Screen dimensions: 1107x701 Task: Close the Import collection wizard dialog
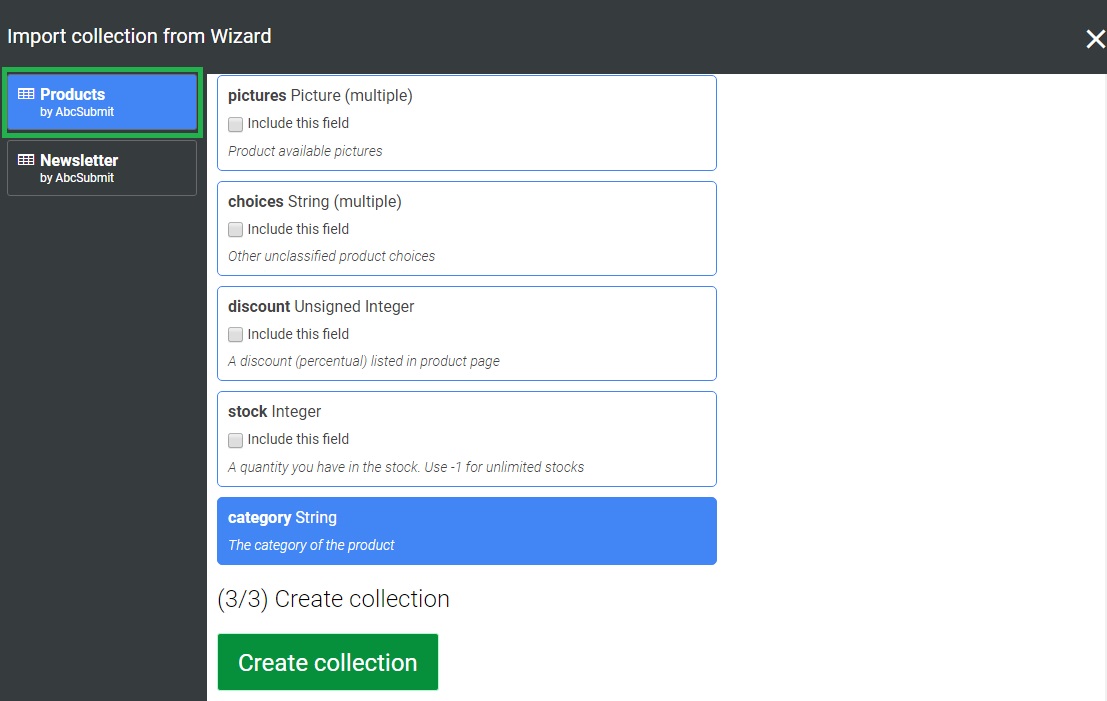(x=1094, y=39)
